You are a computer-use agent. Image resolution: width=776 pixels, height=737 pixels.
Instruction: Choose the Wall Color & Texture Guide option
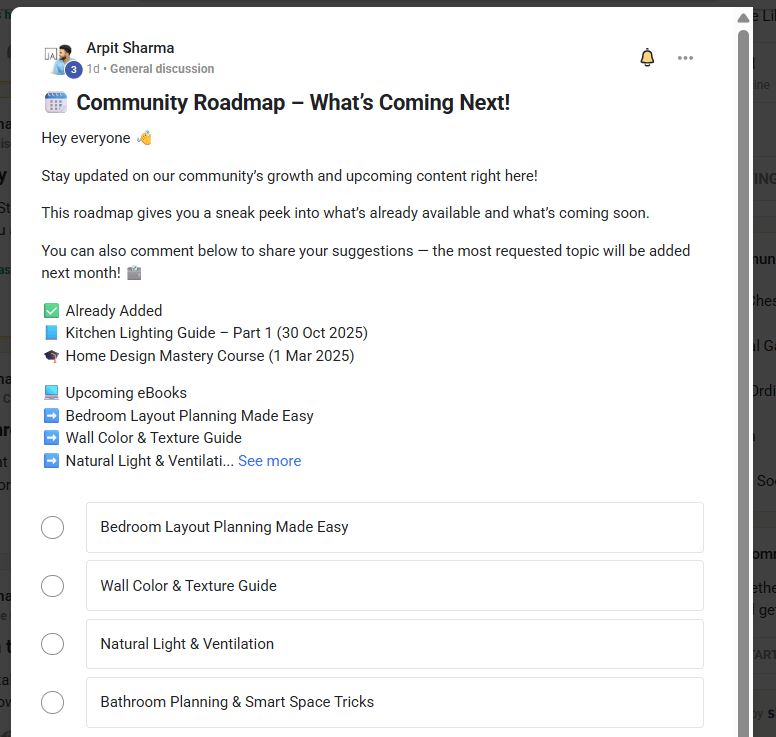point(394,586)
